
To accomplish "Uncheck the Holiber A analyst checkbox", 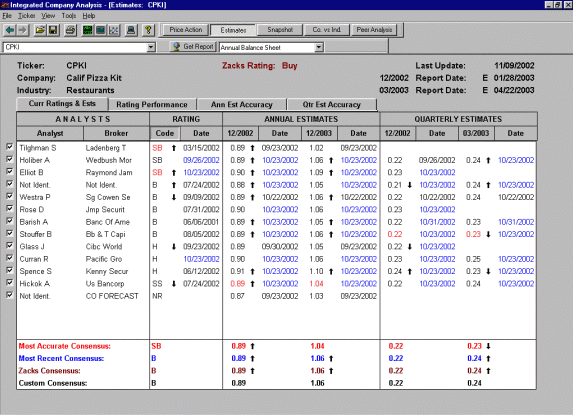I will coord(10,159).
